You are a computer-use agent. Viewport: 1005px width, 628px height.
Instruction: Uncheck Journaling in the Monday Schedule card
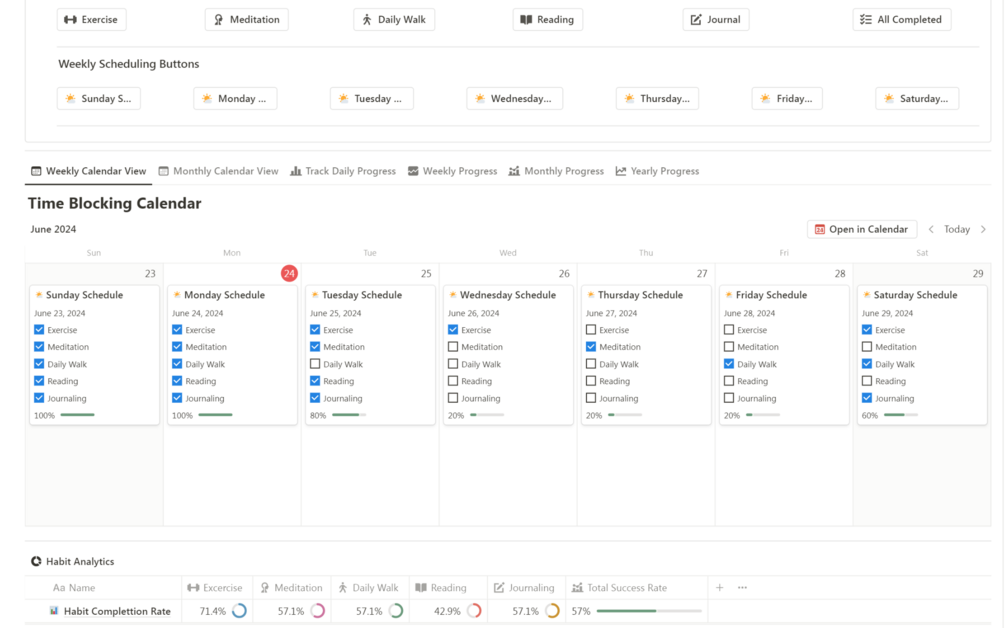click(177, 398)
